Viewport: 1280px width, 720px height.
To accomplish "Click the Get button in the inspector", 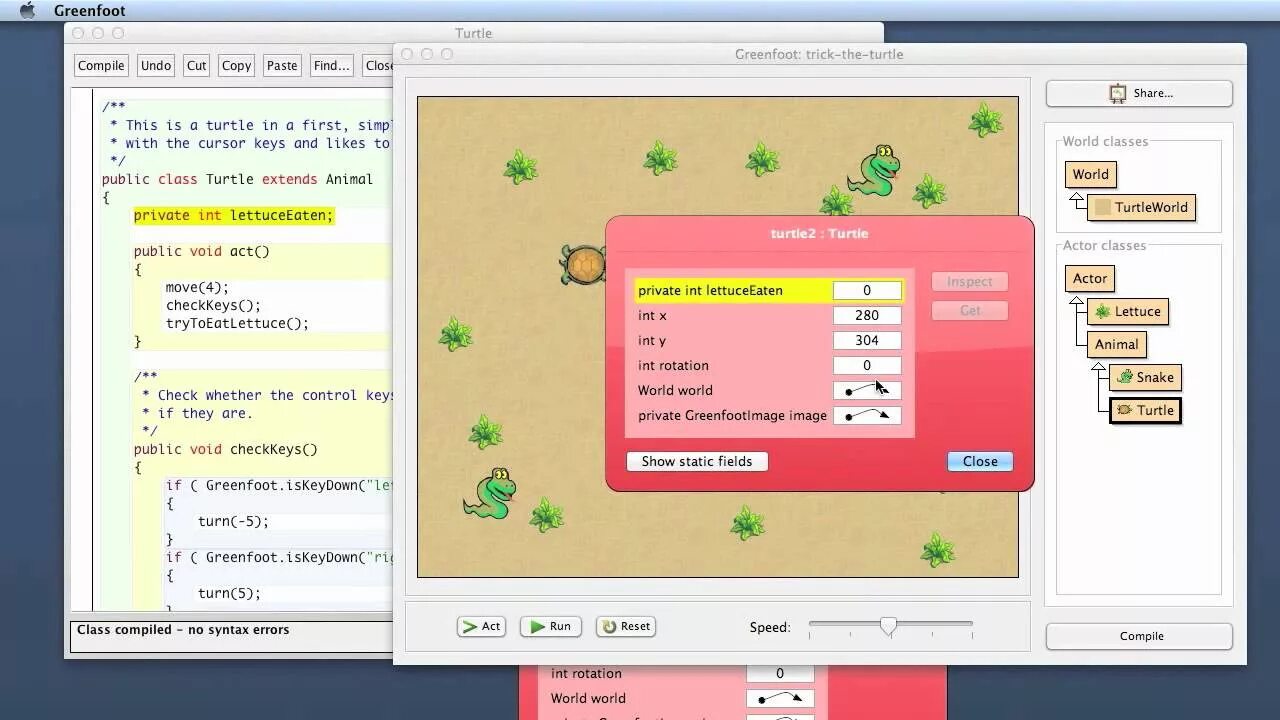I will point(970,310).
